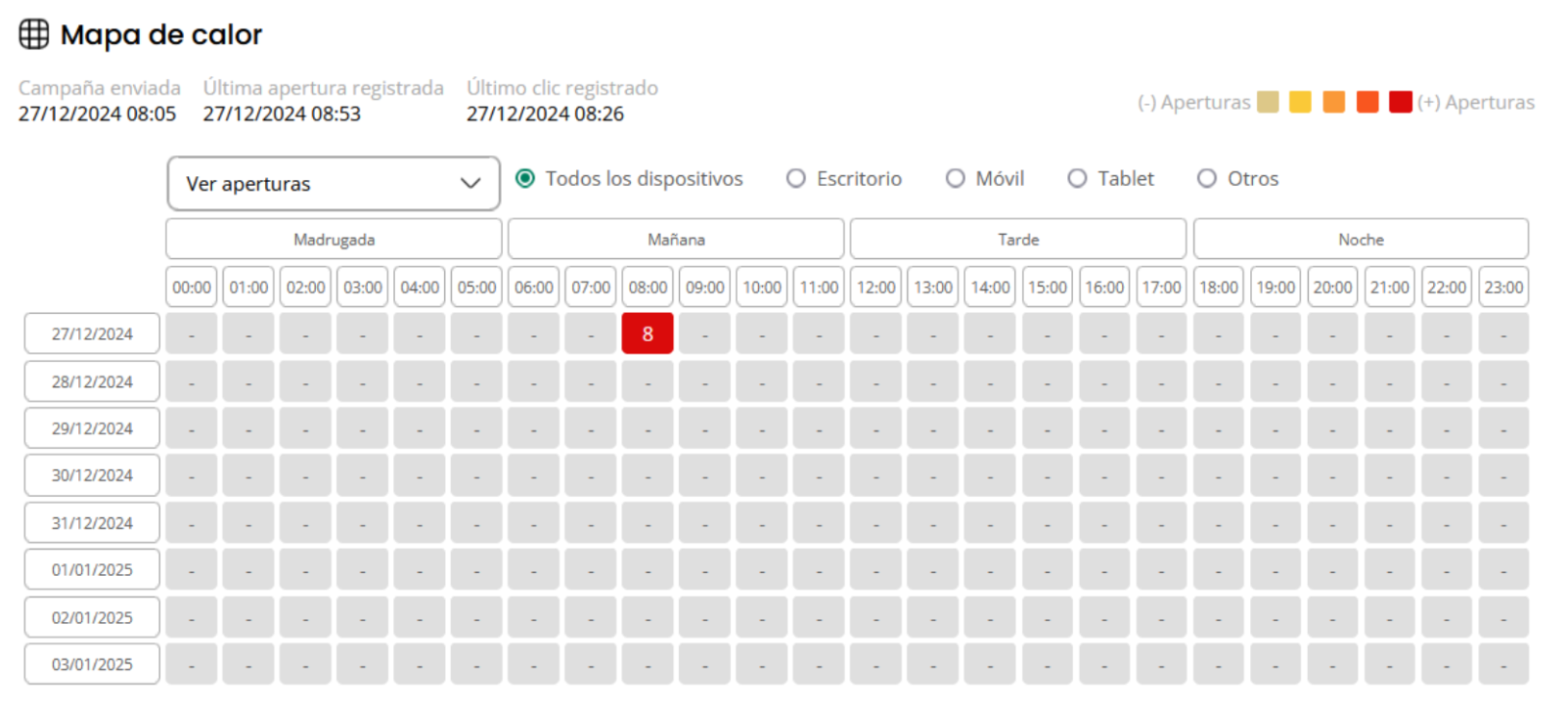
Task: Select Escritorio device radio button
Action: [x=796, y=178]
